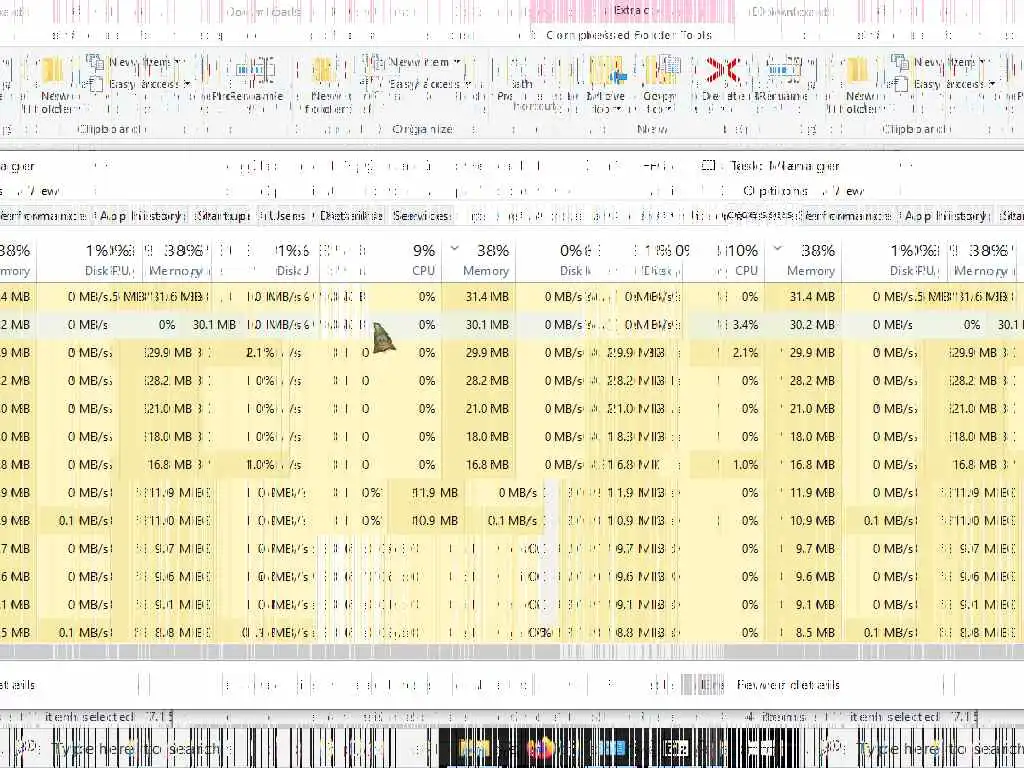The width and height of the screenshot is (1024, 768).
Task: Switch to the Services tab
Action: coord(422,216)
